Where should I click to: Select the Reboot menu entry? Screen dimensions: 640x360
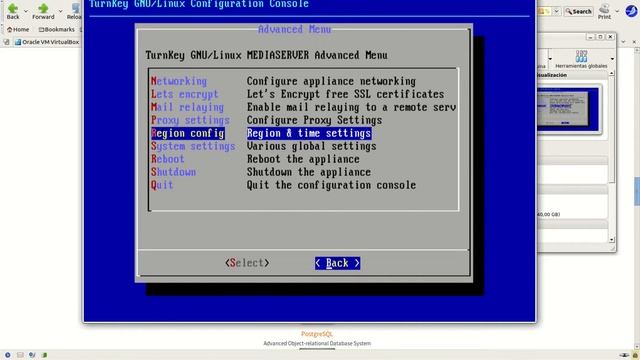tap(168, 159)
